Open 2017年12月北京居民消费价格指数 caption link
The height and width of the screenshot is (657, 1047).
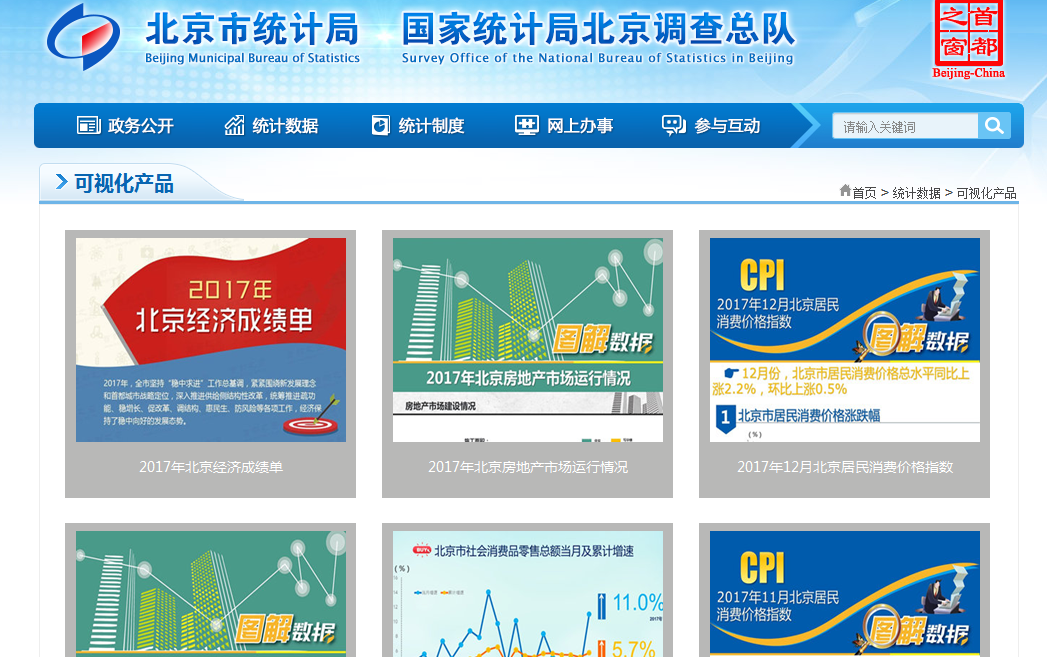(845, 467)
